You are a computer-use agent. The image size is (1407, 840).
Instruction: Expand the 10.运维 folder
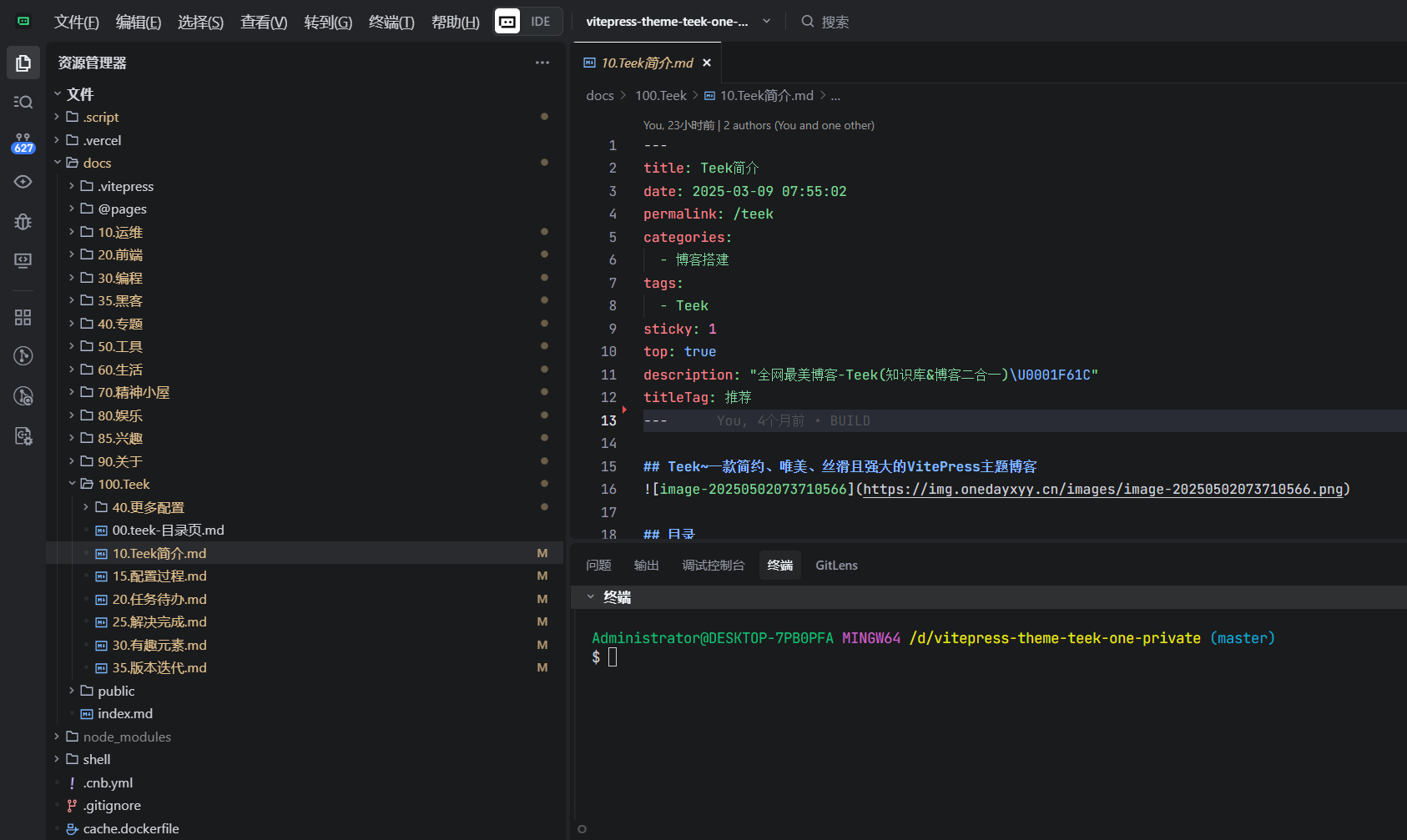pyautogui.click(x=72, y=232)
